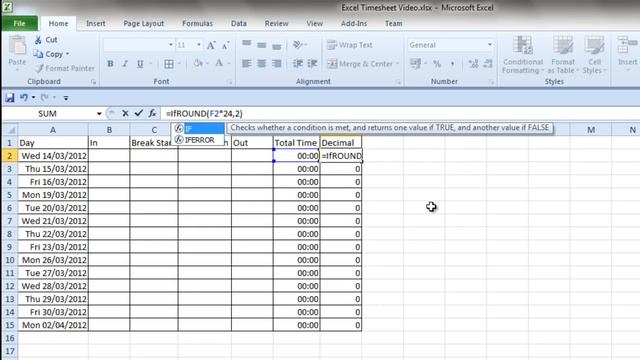This screenshot has width=640, height=360.
Task: Open the font size dropdown
Action: [x=199, y=45]
